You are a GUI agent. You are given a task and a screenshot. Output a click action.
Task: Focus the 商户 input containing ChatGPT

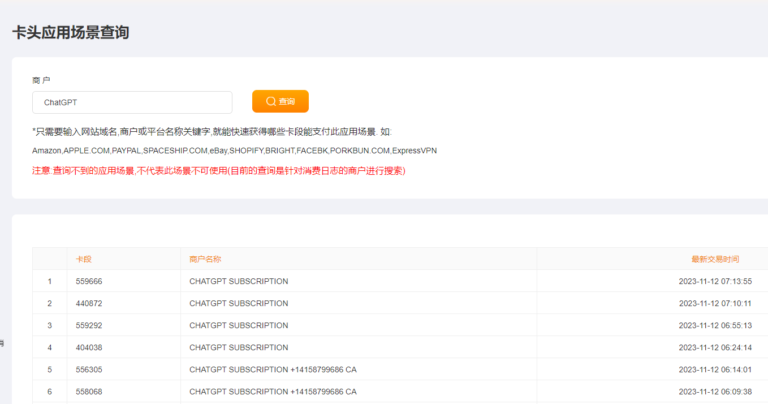pyautogui.click(x=132, y=102)
